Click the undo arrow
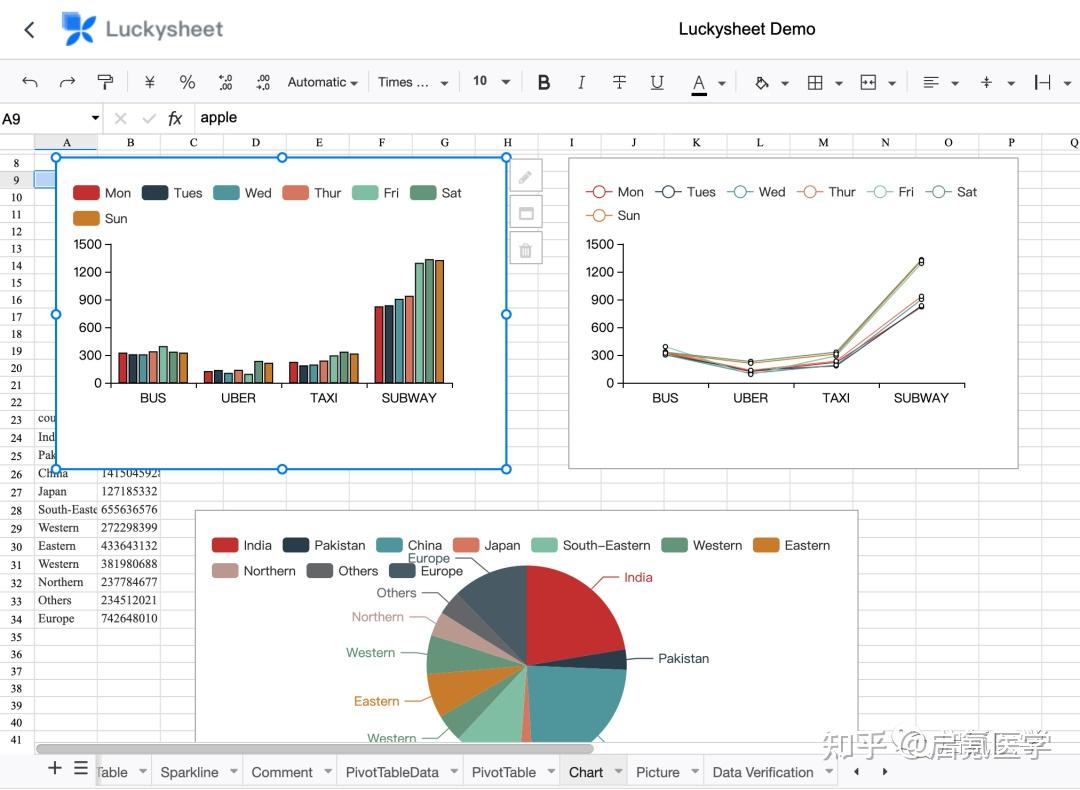The width and height of the screenshot is (1080, 790). (28, 82)
